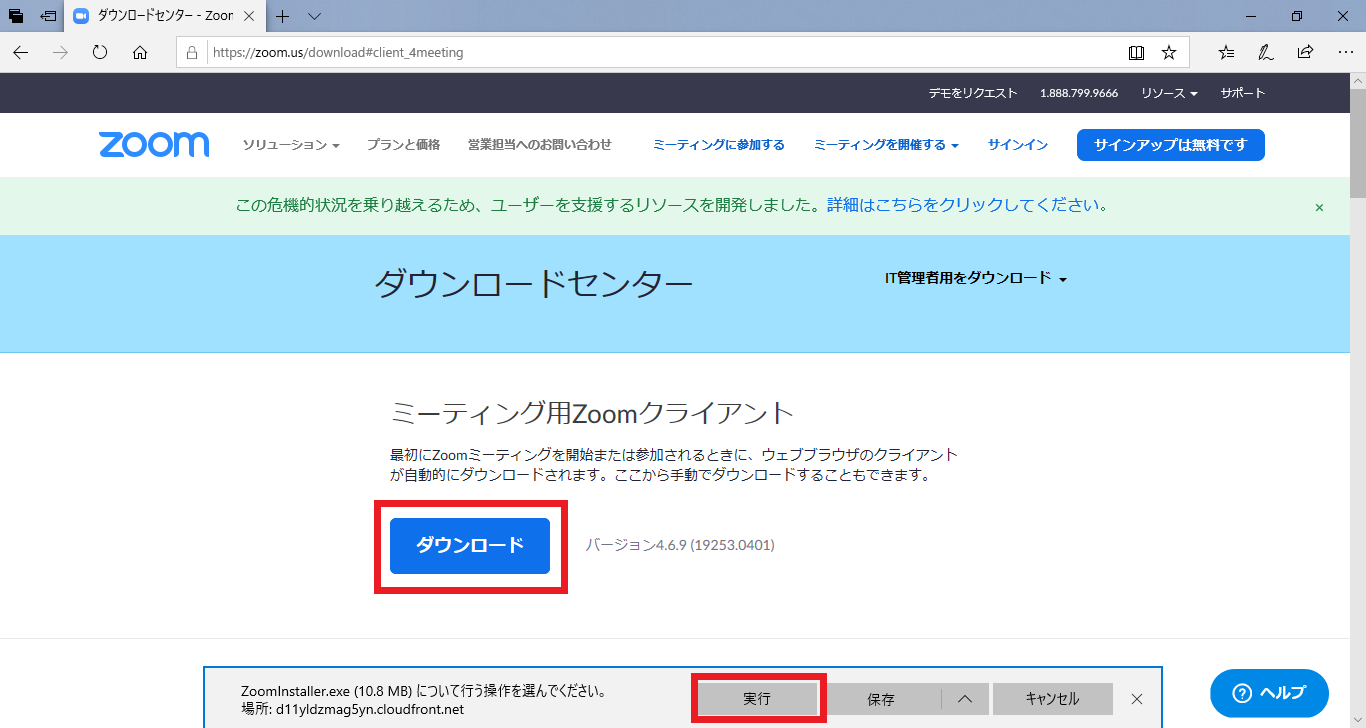The width and height of the screenshot is (1366, 728).
Task: Open the リソース dropdown
Action: (1169, 93)
